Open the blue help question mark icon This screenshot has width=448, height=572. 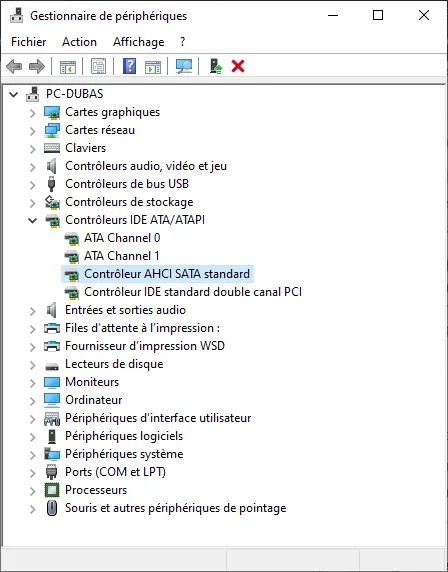click(130, 66)
